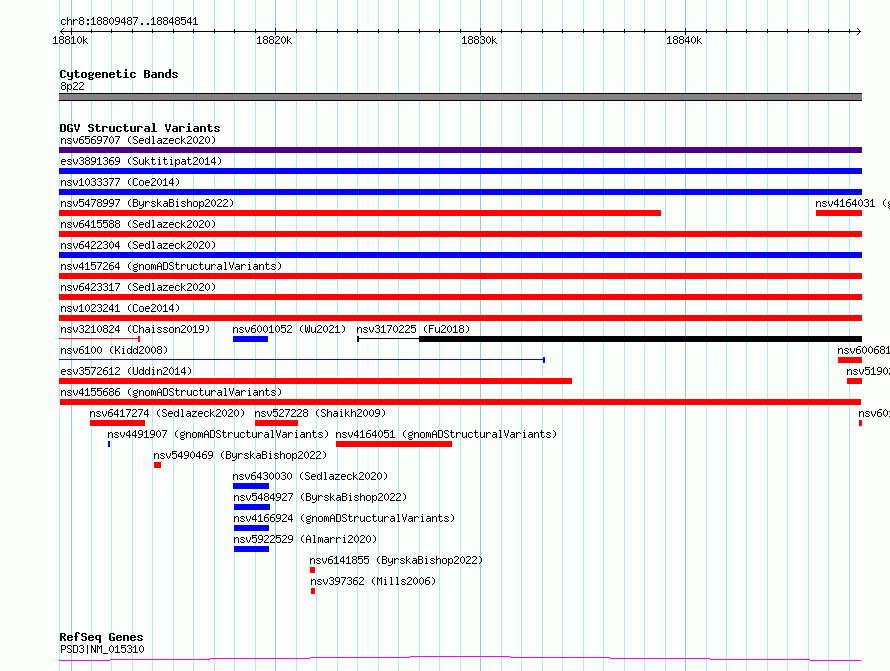Select nsv3210824 (Chaisson2019) variant label
Image resolution: width=890 pixels, height=671 pixels.
pyautogui.click(x=135, y=329)
